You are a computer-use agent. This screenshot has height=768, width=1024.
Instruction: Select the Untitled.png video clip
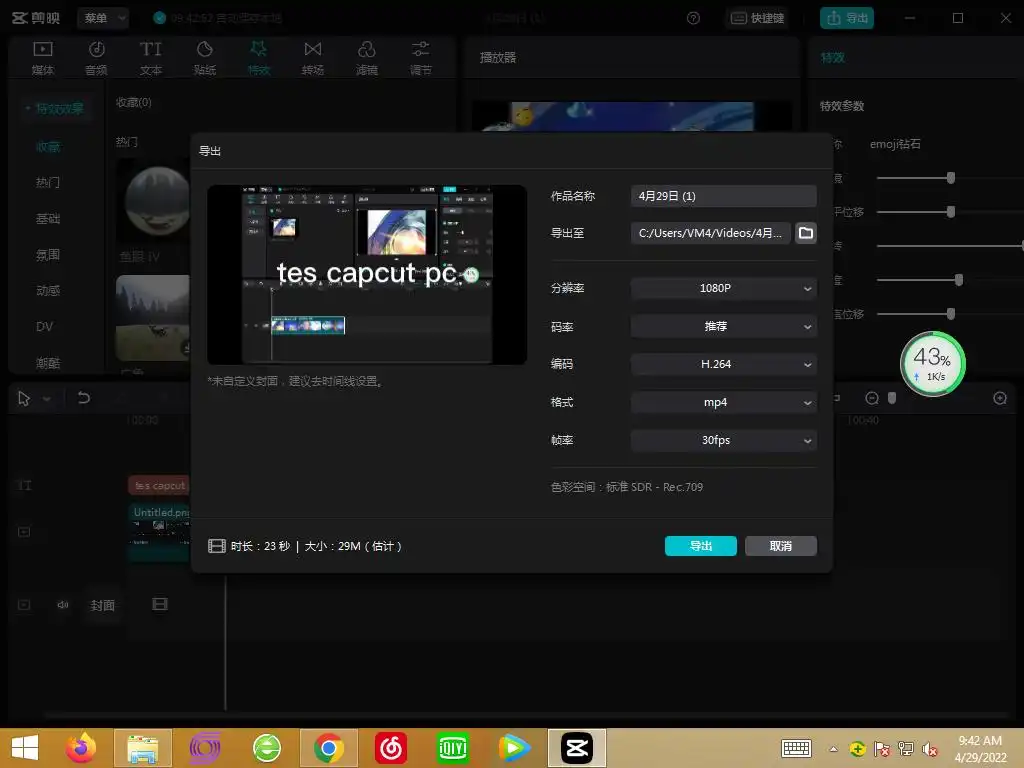pyautogui.click(x=161, y=532)
